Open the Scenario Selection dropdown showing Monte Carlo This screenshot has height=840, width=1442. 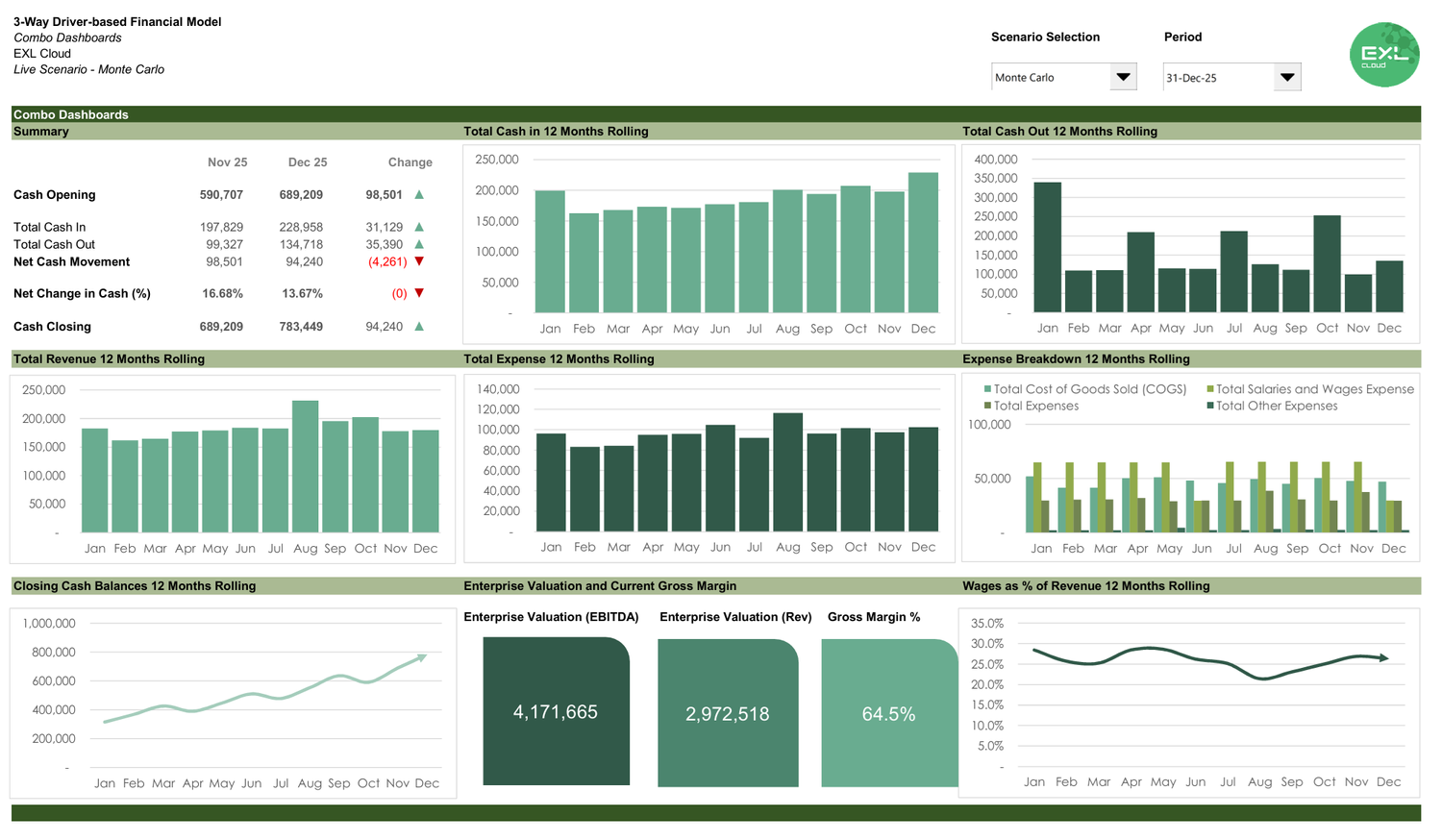pyautogui.click(x=1062, y=76)
